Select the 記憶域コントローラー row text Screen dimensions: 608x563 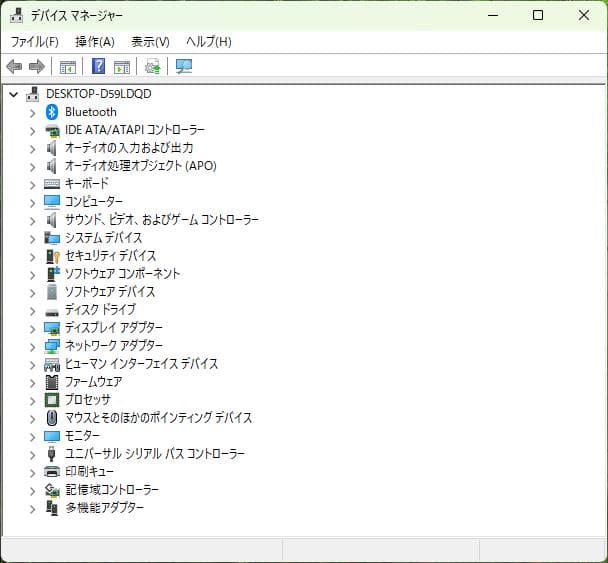pos(112,490)
